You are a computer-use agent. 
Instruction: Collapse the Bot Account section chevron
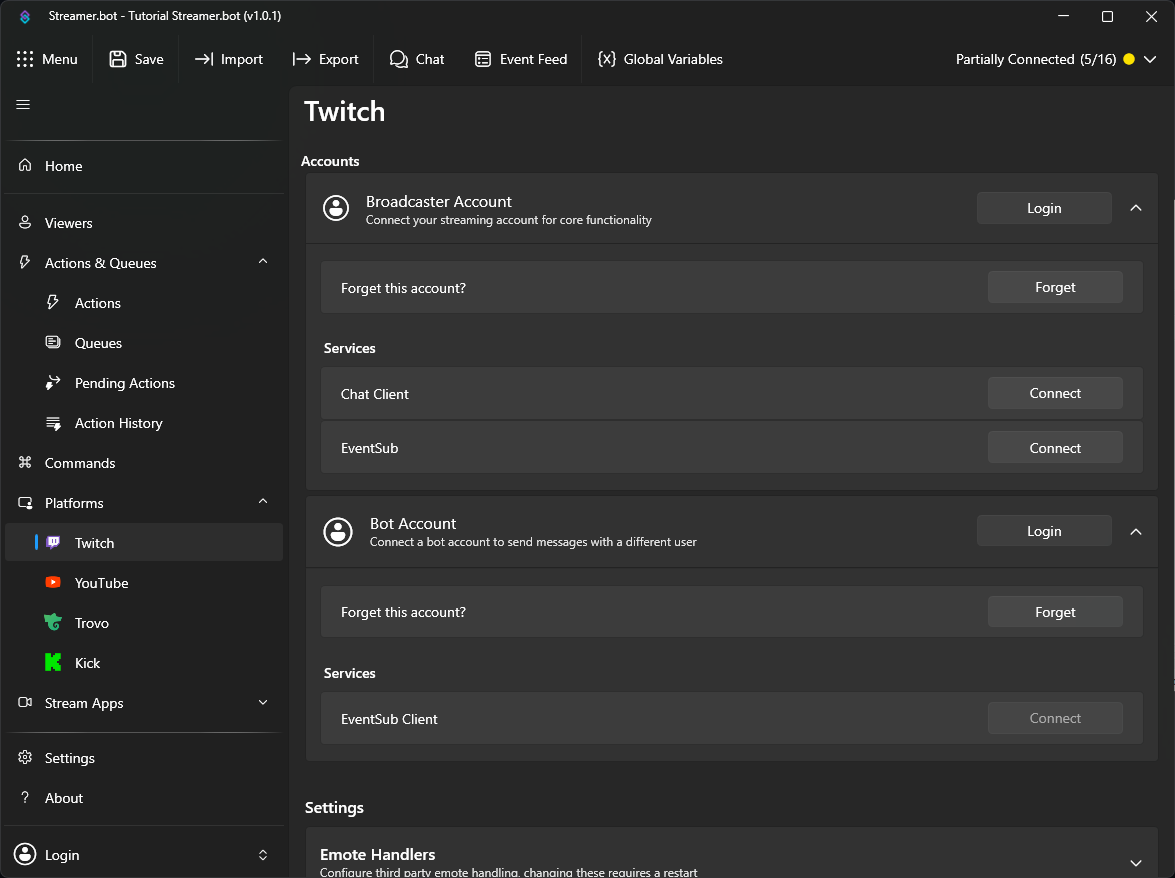tap(1135, 531)
